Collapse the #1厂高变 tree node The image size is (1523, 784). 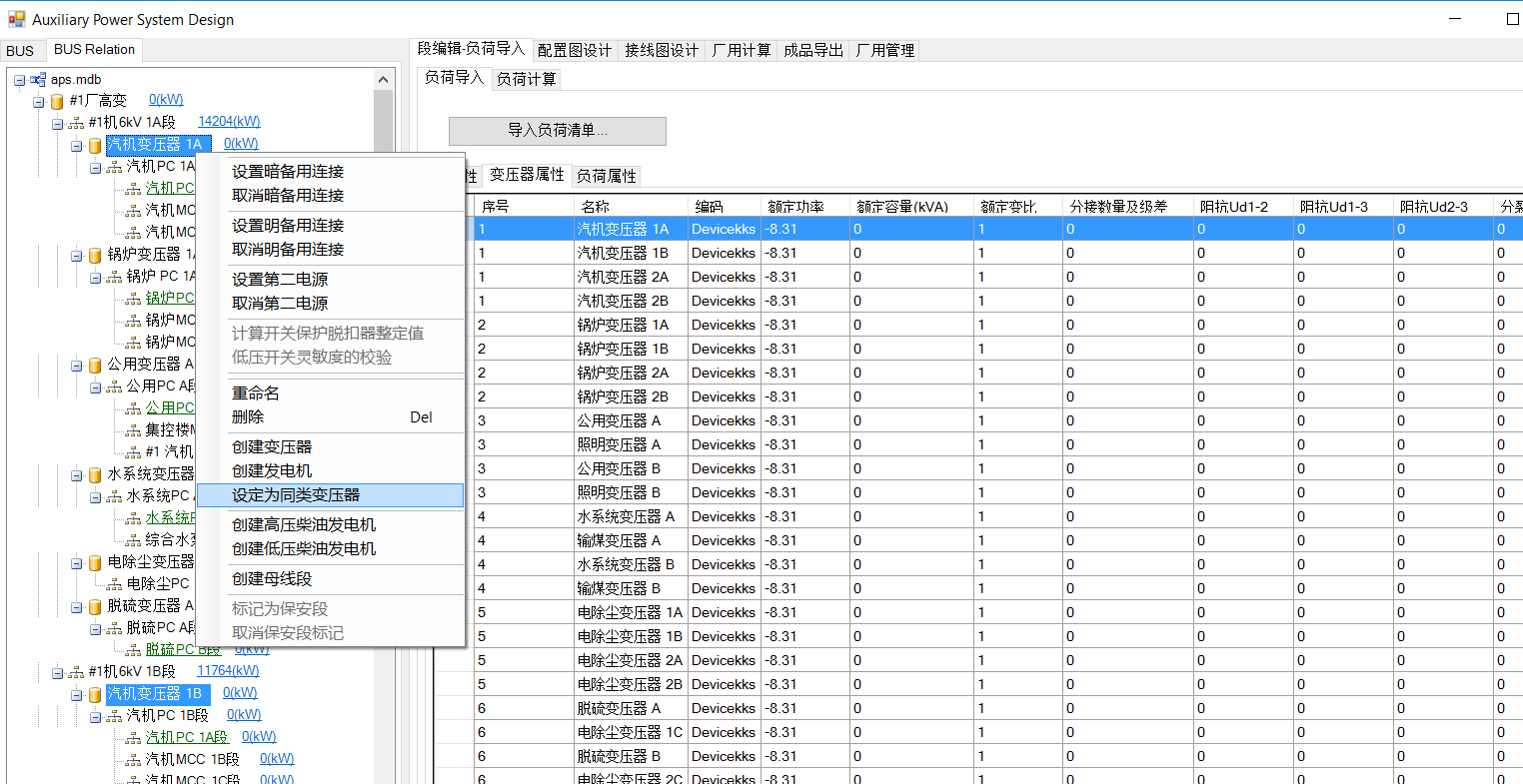pos(38,102)
